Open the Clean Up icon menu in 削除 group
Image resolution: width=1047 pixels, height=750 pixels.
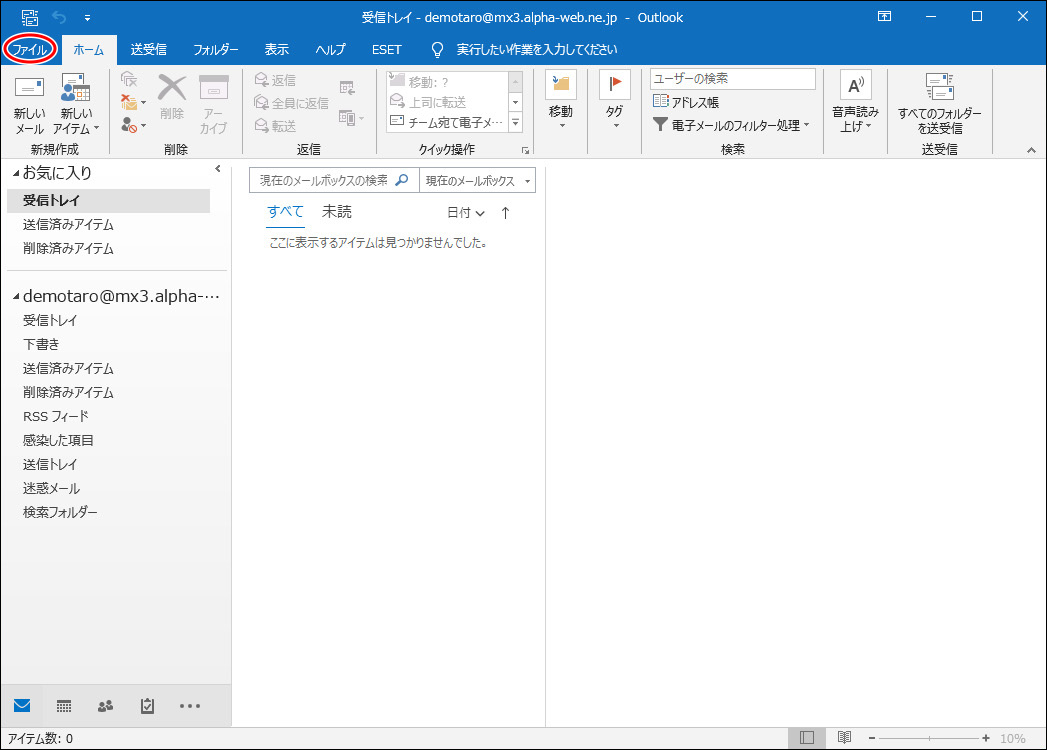133,102
